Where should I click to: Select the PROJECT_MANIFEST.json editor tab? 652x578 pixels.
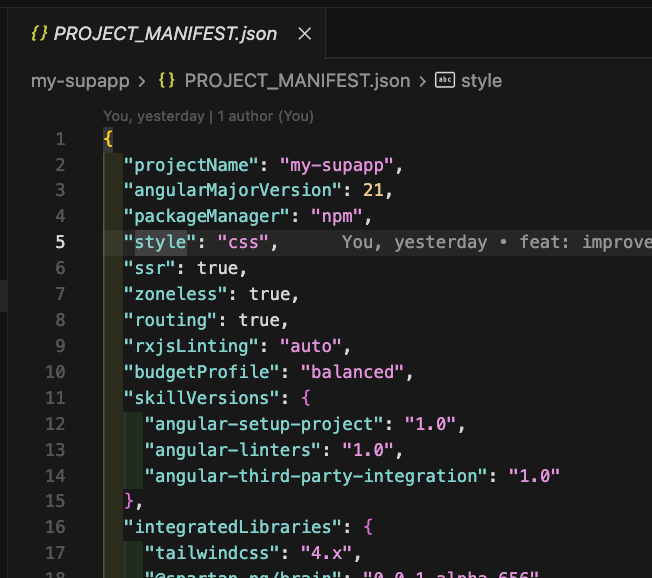(166, 34)
